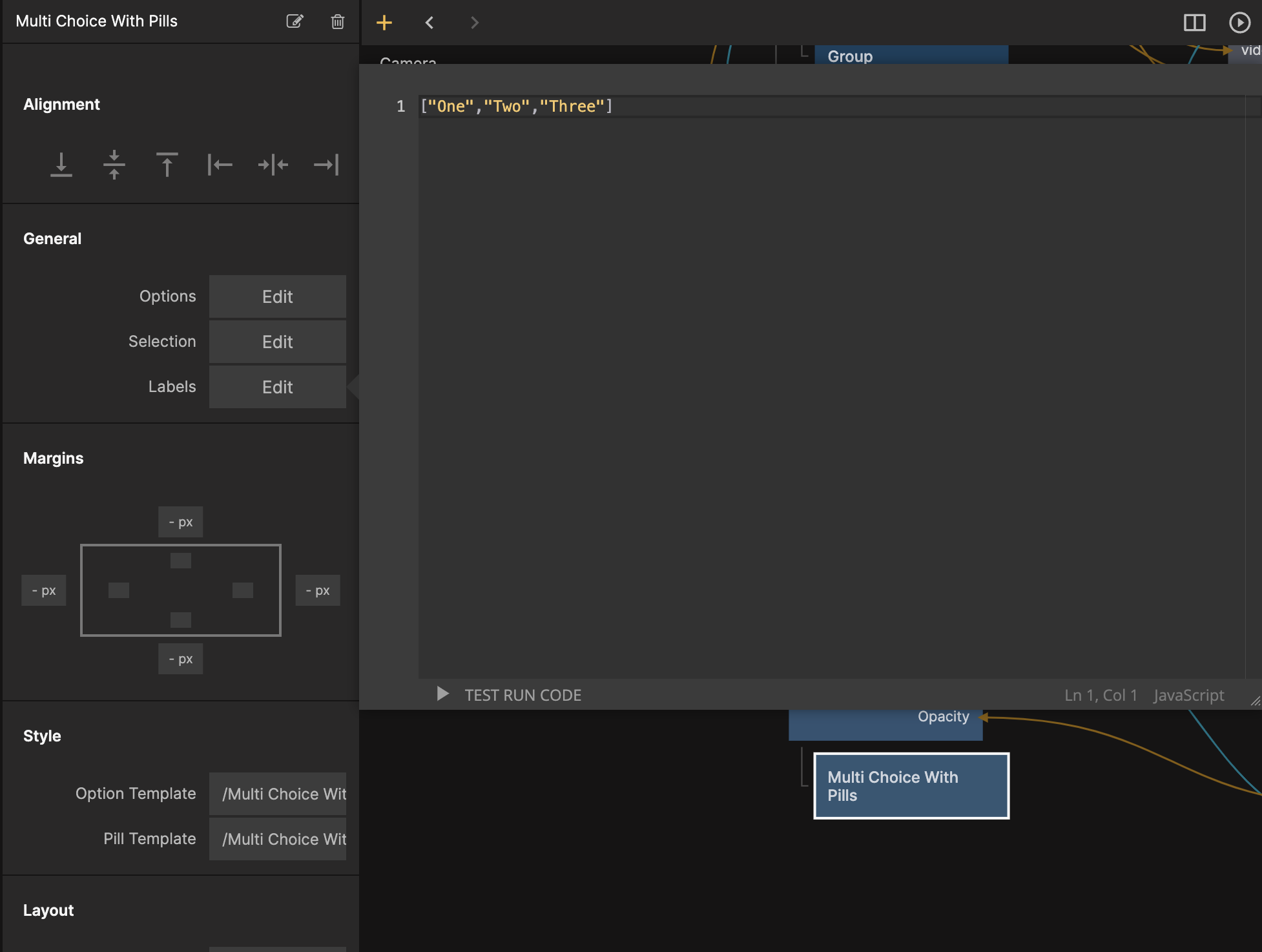Launch the preview with the play icon
The image size is (1262, 952).
[x=1239, y=22]
